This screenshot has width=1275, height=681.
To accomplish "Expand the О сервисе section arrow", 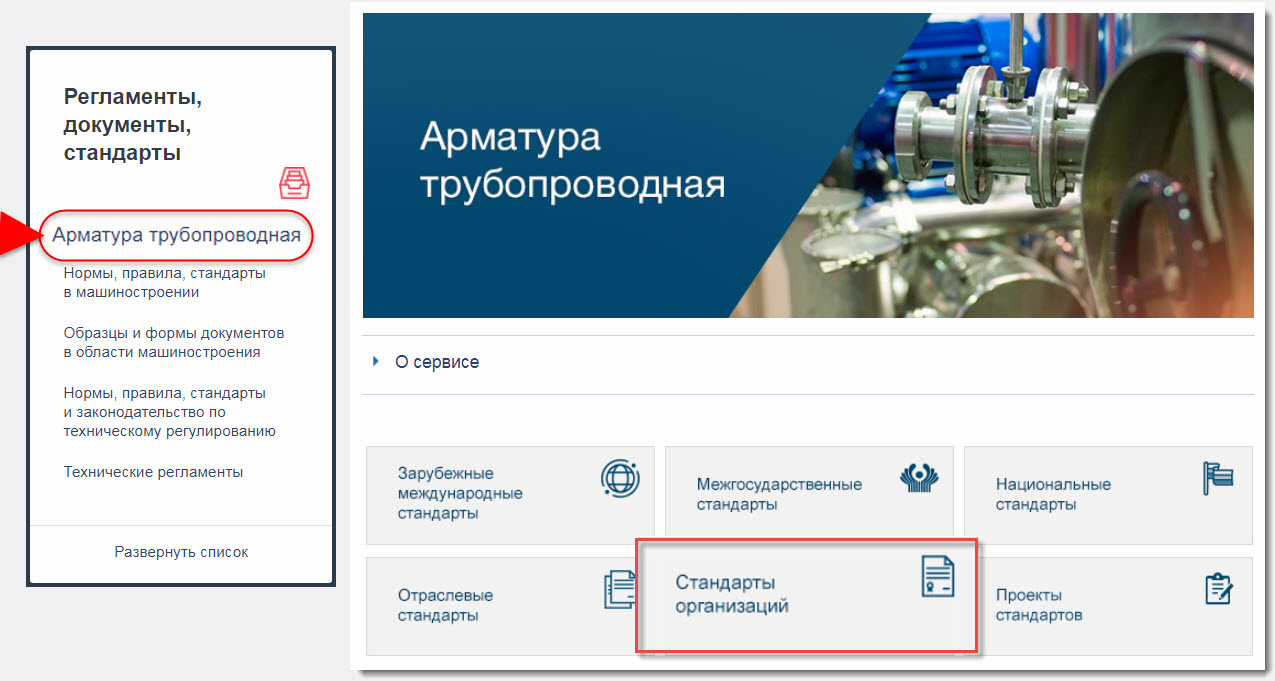I will click(x=376, y=361).
